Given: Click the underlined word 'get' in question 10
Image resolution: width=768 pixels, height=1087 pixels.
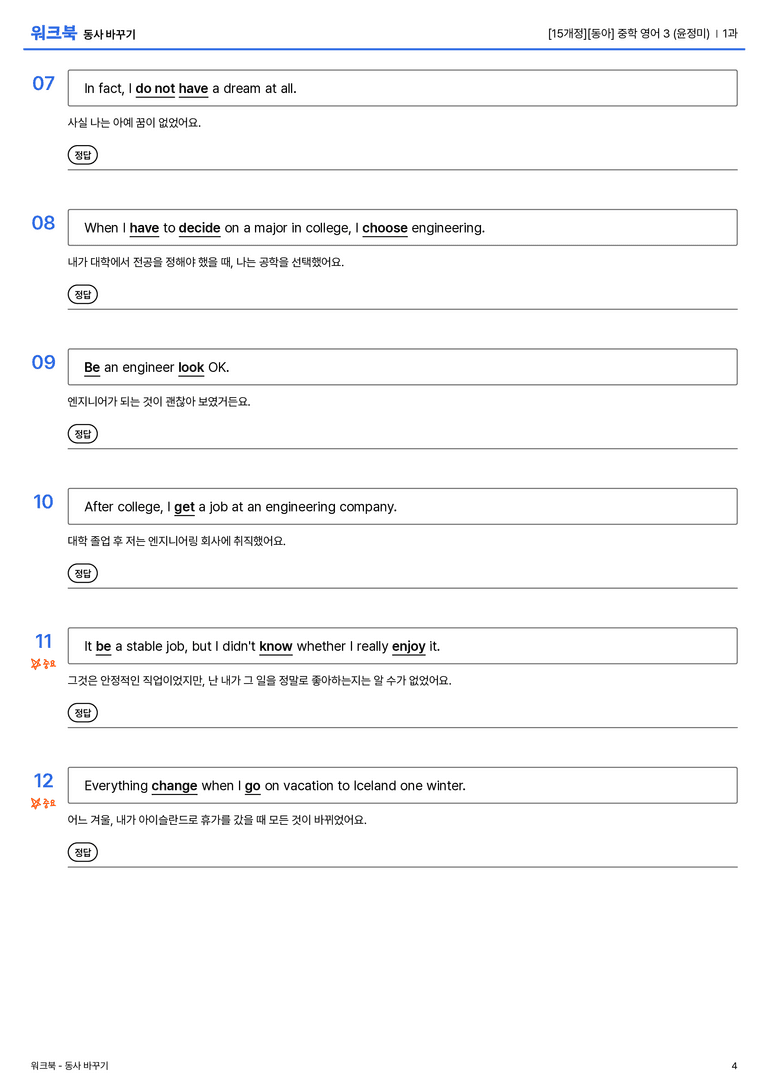Looking at the screenshot, I should [184, 507].
